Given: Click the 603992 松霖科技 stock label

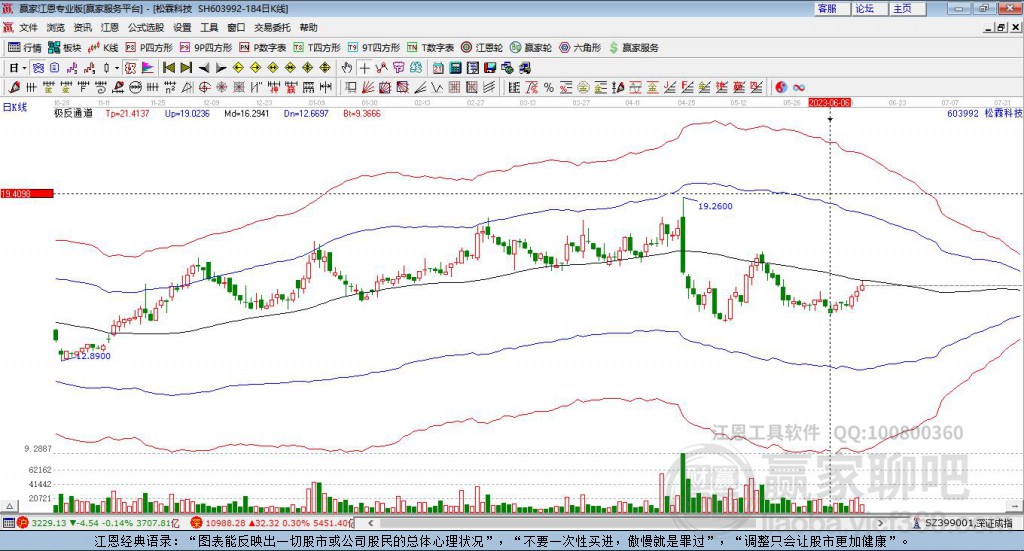Looking at the screenshot, I should tap(985, 114).
